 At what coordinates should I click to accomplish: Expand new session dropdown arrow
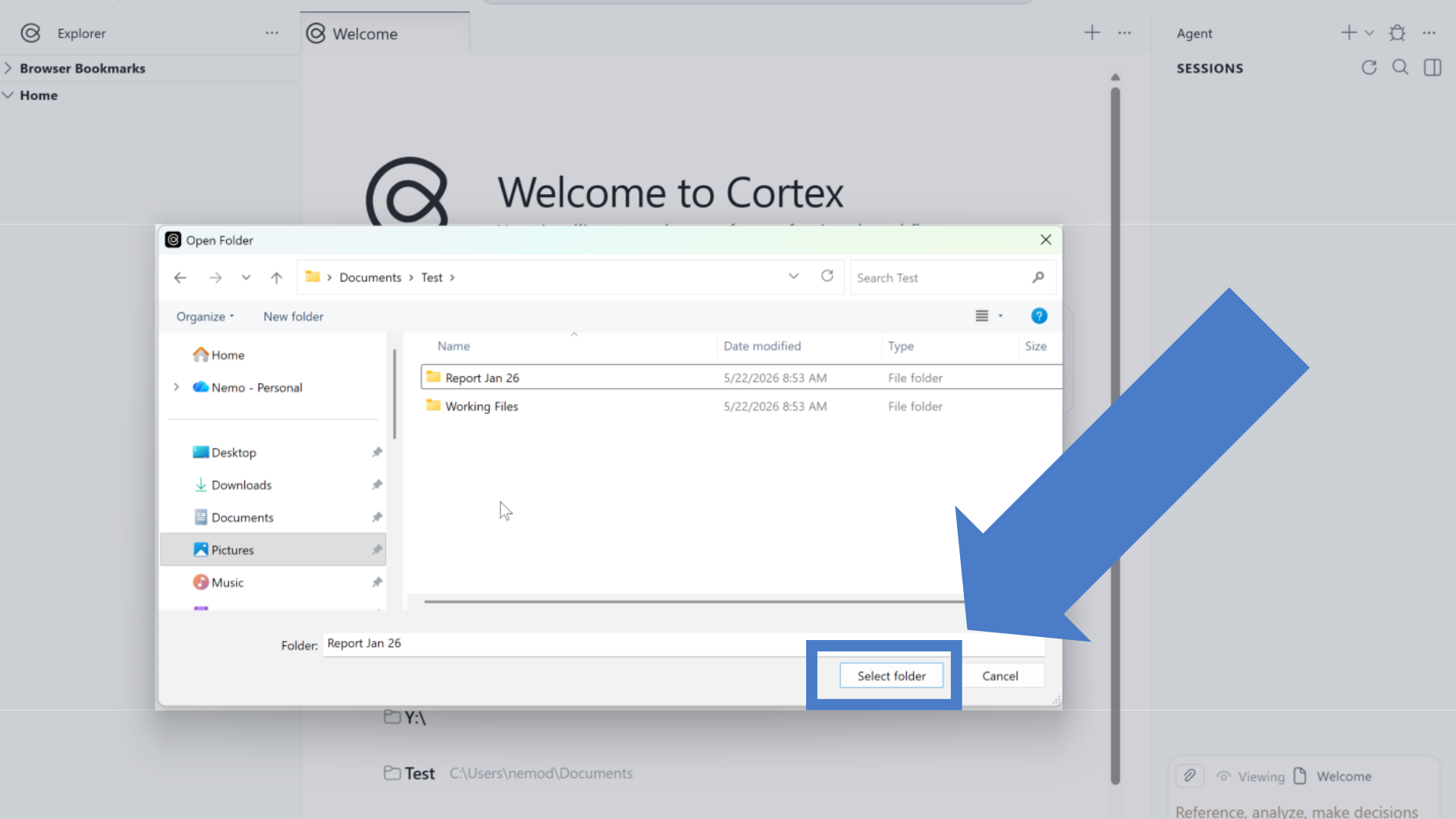pyautogui.click(x=1370, y=33)
